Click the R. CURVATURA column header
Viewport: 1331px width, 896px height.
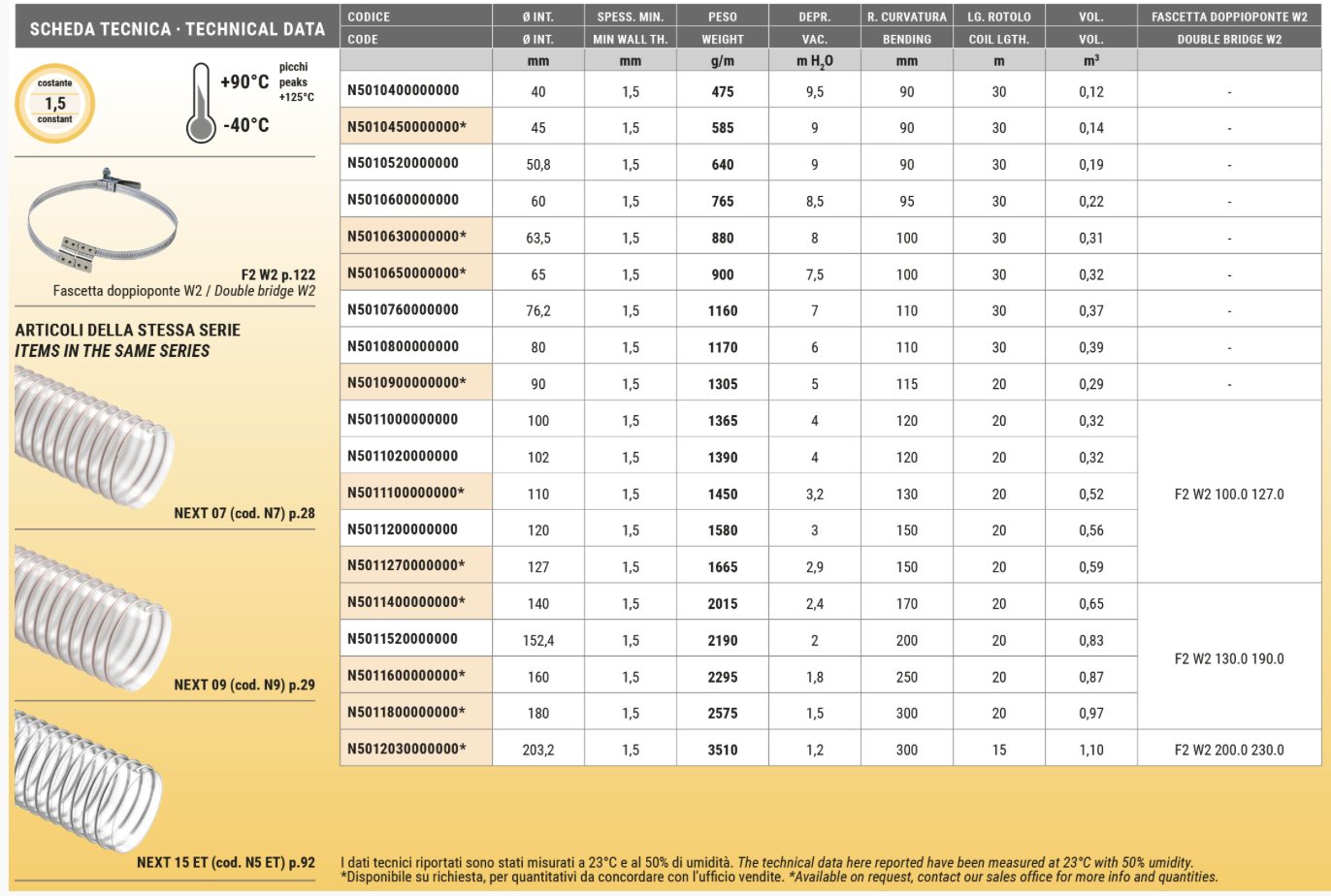click(x=906, y=16)
